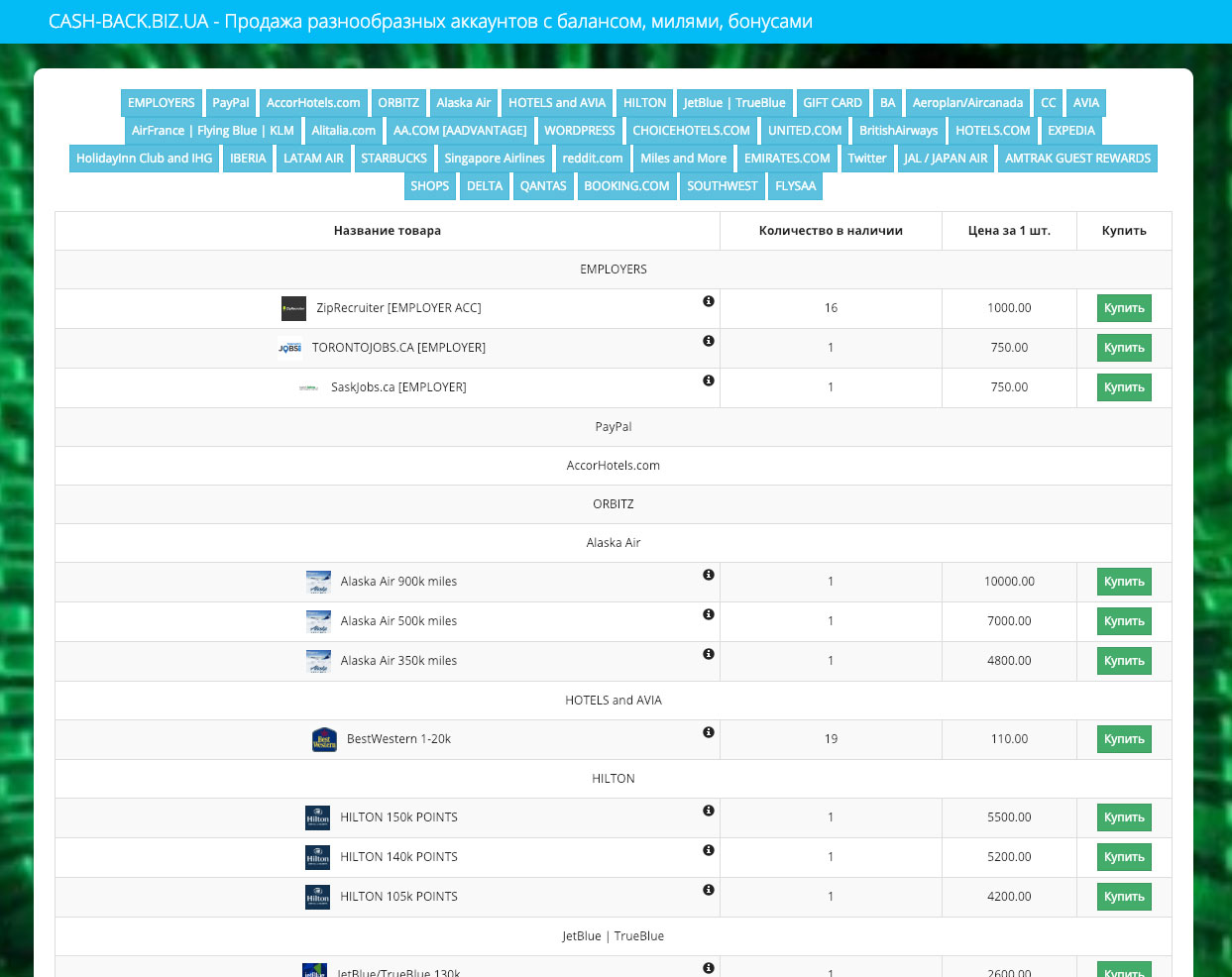
Task: Select the STARBUCKS category tag
Action: point(394,159)
